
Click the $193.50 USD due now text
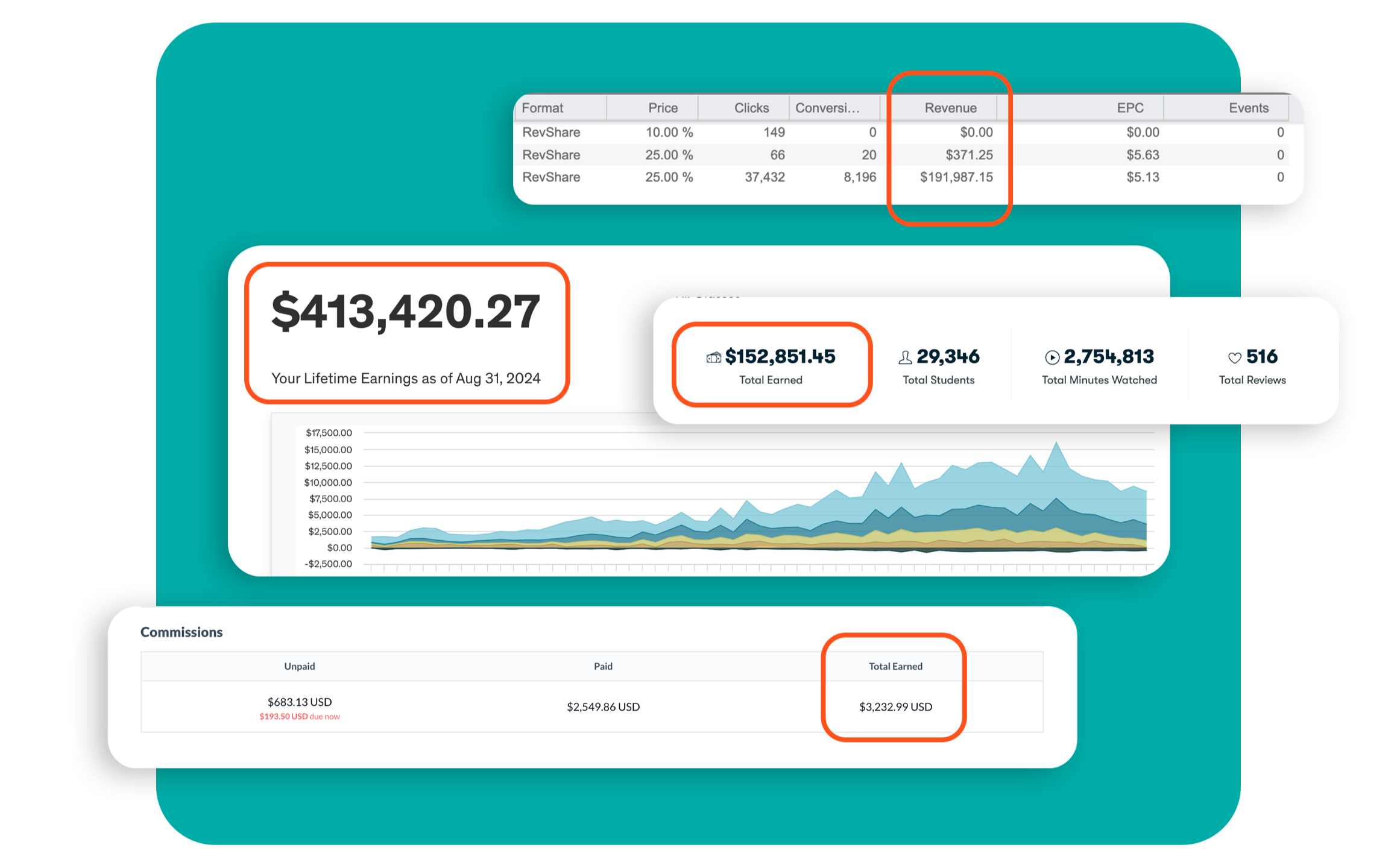point(300,717)
